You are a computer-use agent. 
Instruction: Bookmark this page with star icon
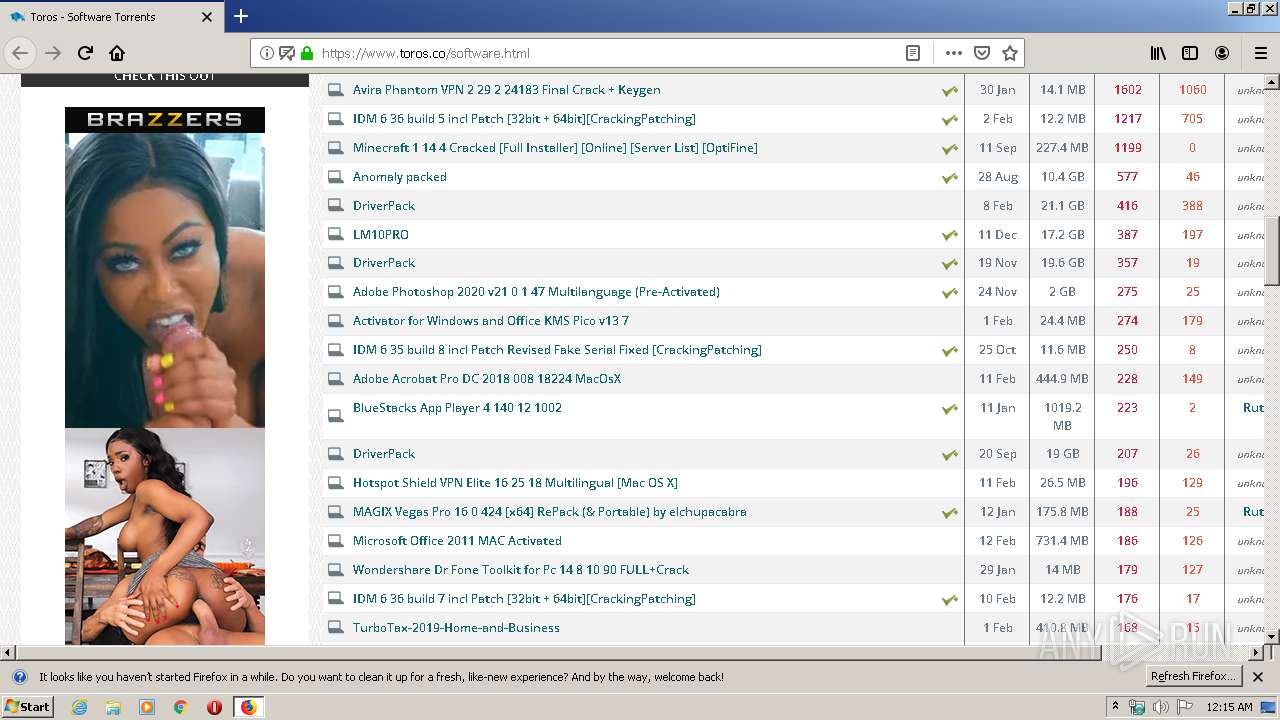[1010, 53]
